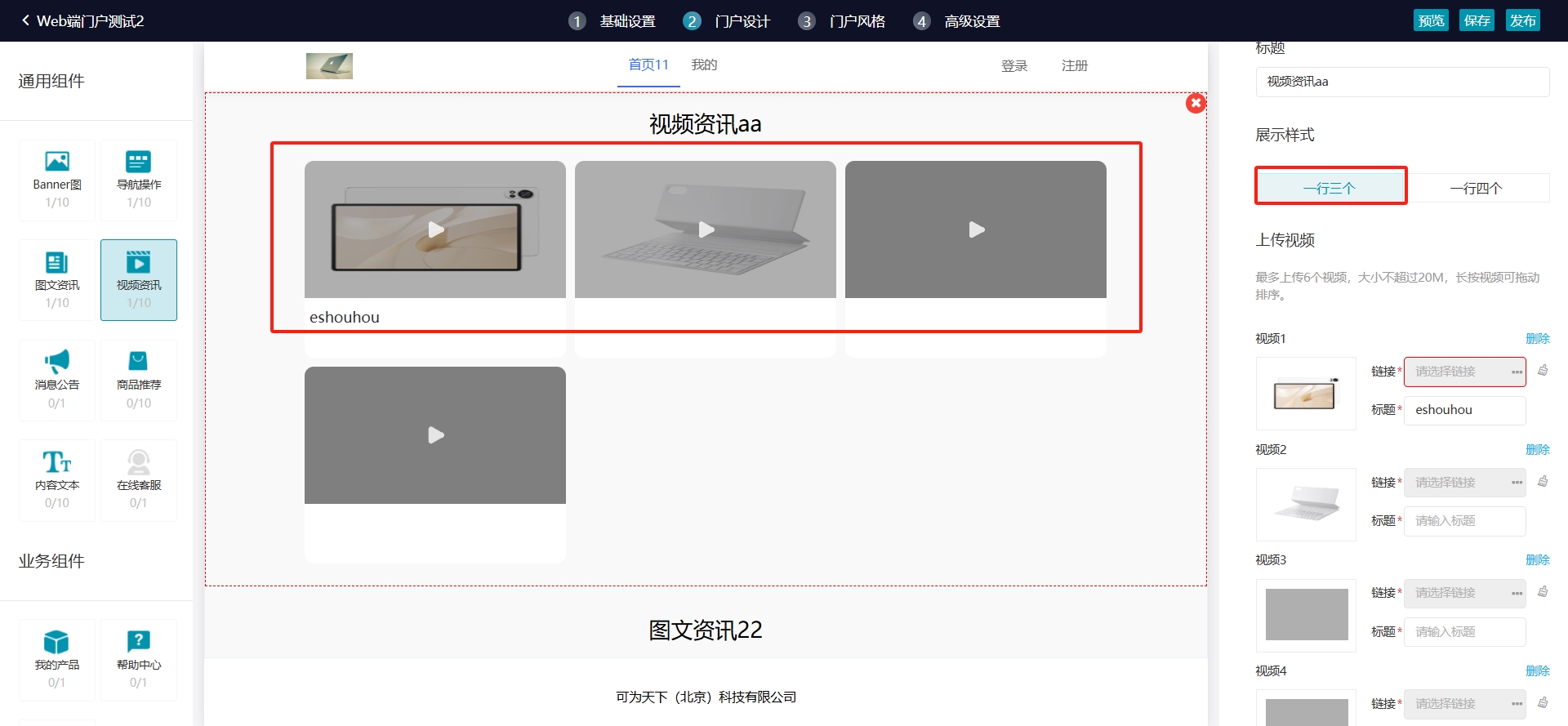Select the 视频资讯aa section heading
The width and height of the screenshot is (1568, 726).
tap(706, 124)
